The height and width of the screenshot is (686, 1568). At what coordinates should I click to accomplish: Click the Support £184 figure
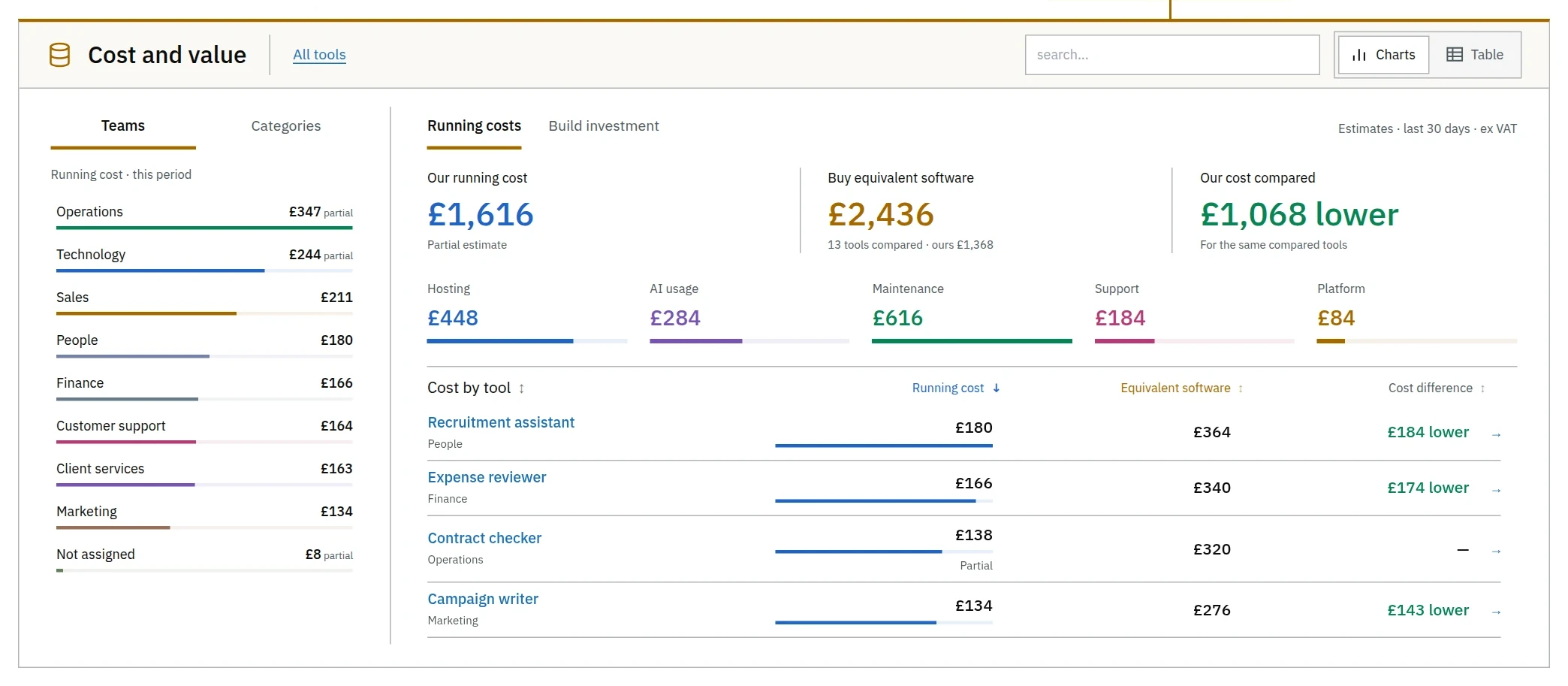[x=1120, y=318]
